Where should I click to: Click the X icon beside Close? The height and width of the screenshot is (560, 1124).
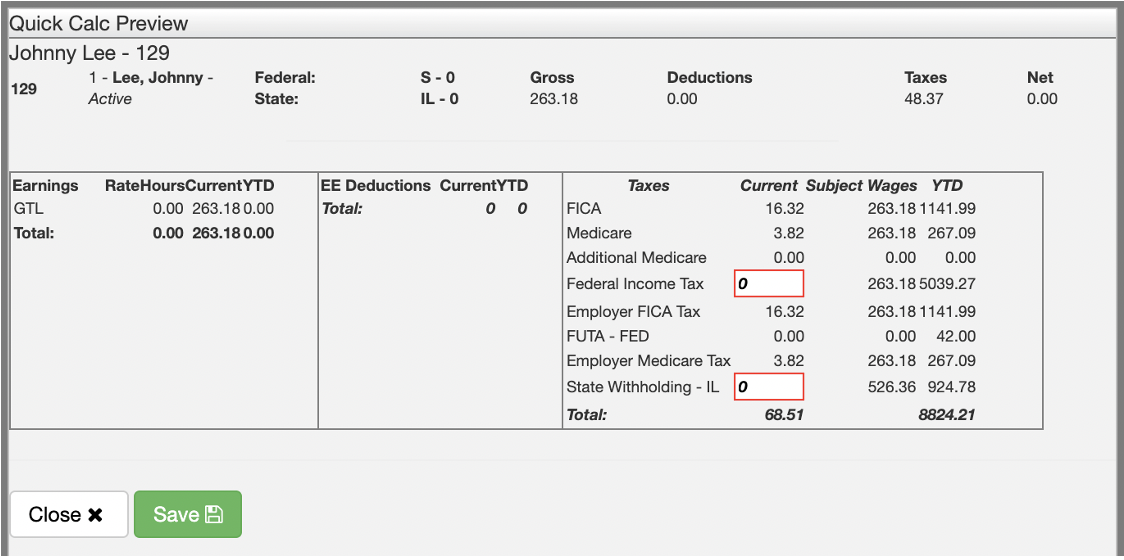coord(95,515)
